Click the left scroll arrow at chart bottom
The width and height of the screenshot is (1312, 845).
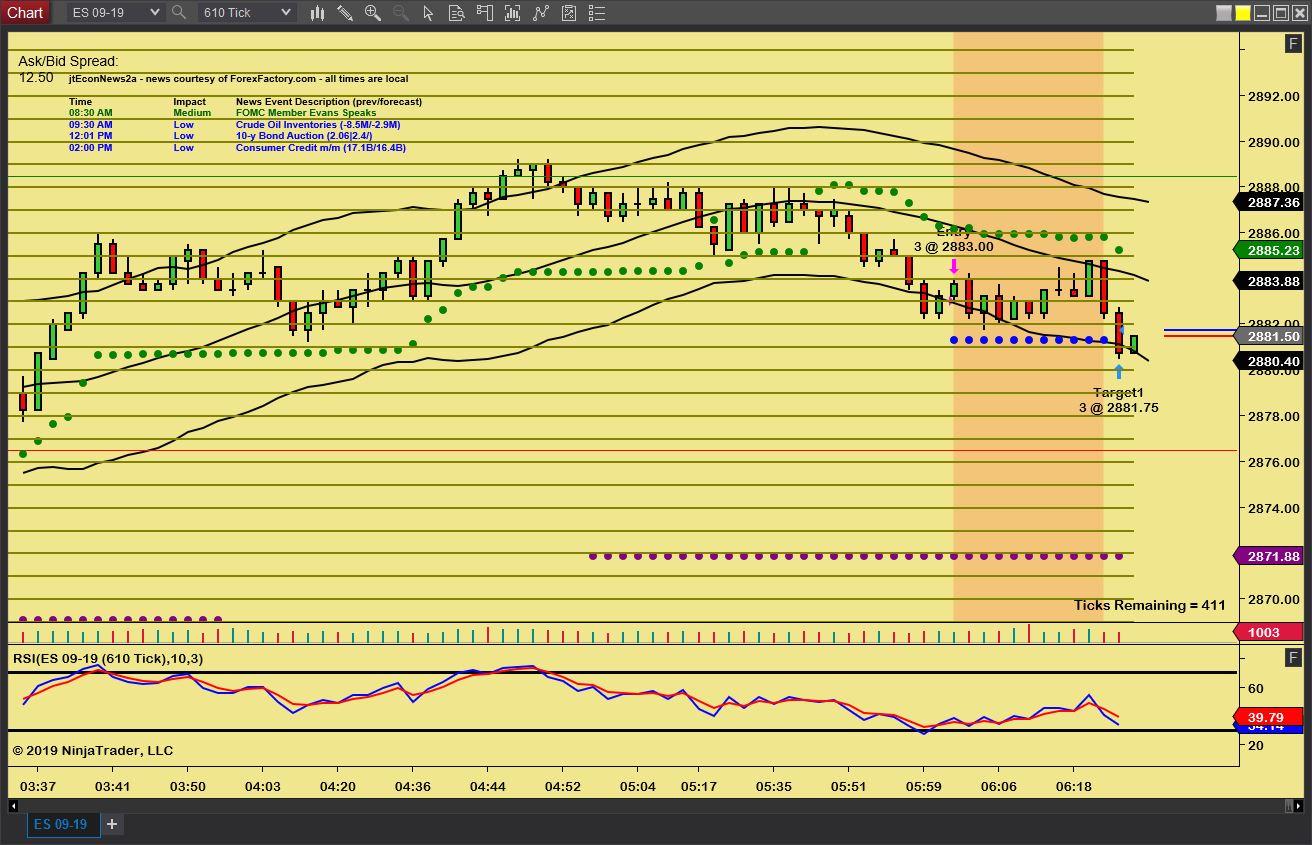pos(14,805)
